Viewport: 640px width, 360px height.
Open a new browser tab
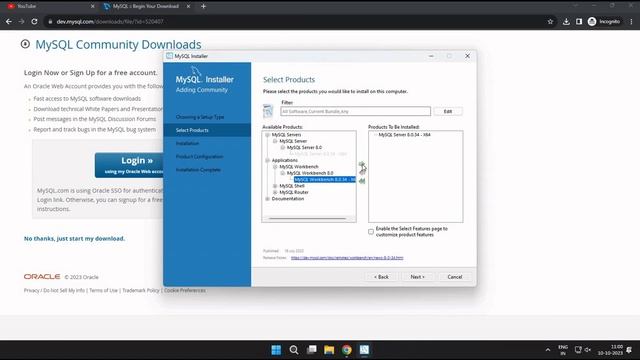coord(203,6)
